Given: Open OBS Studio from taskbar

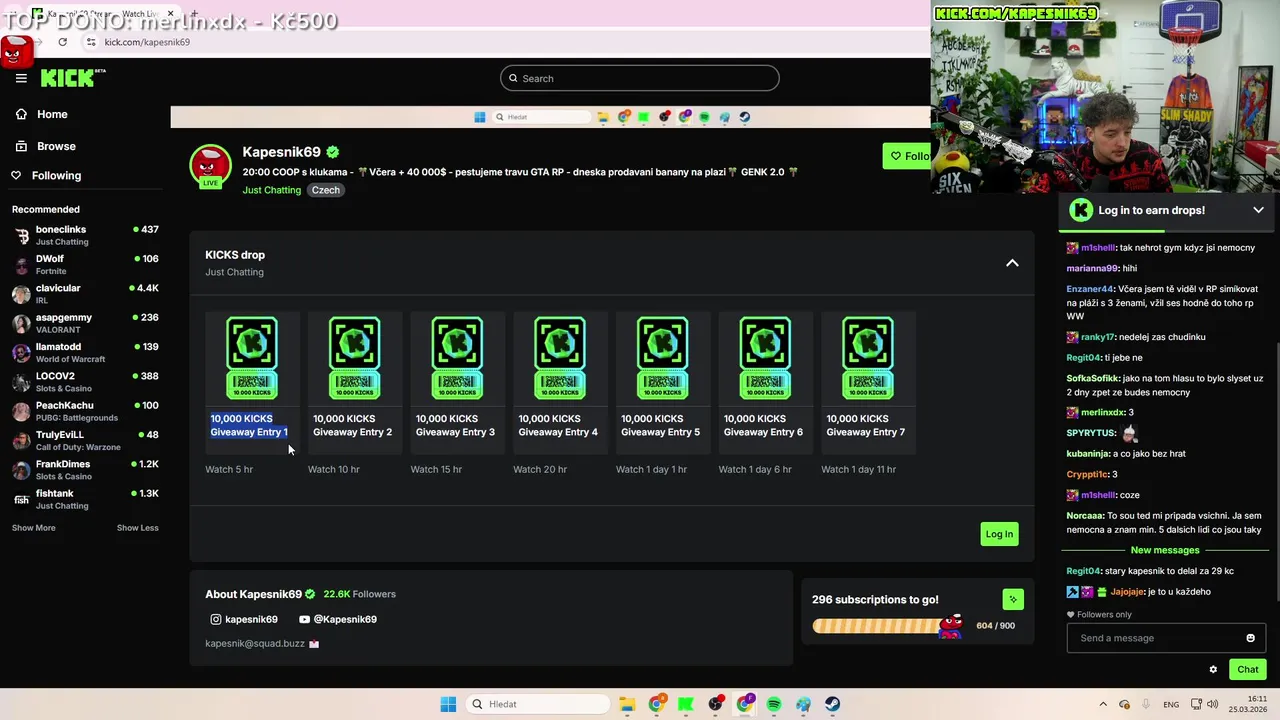Looking at the screenshot, I should click(715, 704).
